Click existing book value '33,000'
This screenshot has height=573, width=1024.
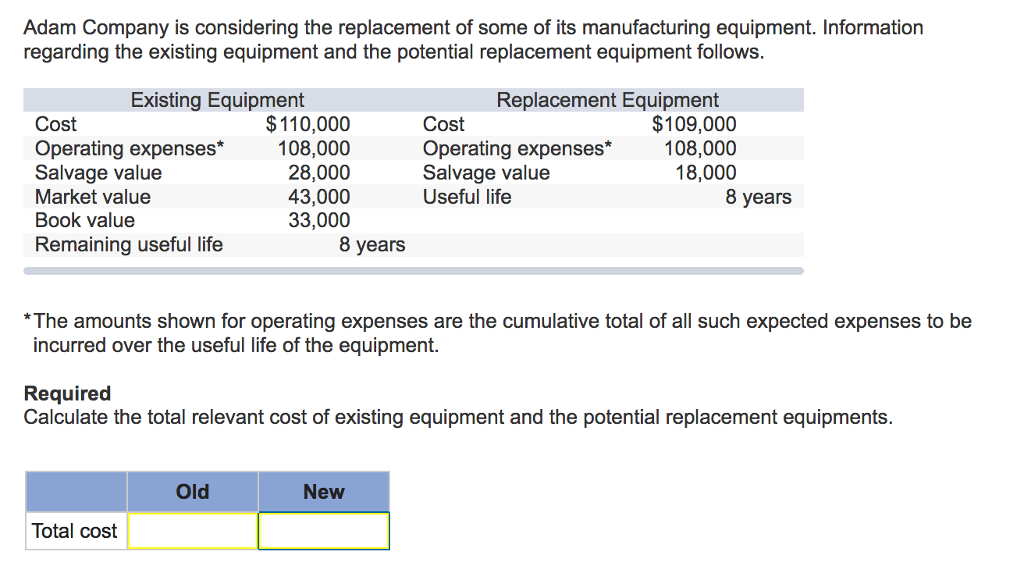pos(319,220)
